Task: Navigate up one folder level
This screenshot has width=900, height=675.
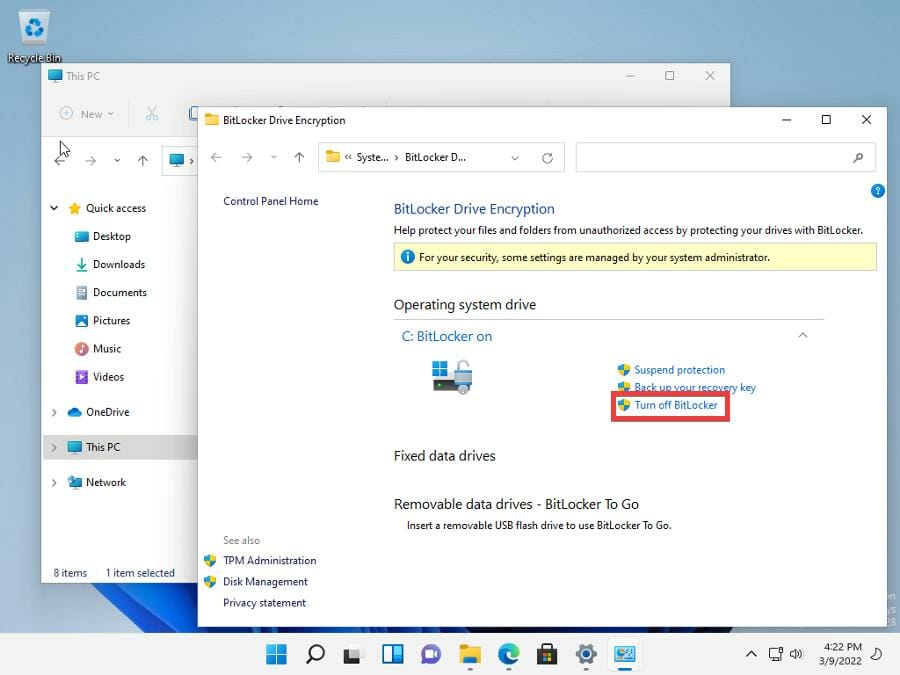Action: [298, 156]
